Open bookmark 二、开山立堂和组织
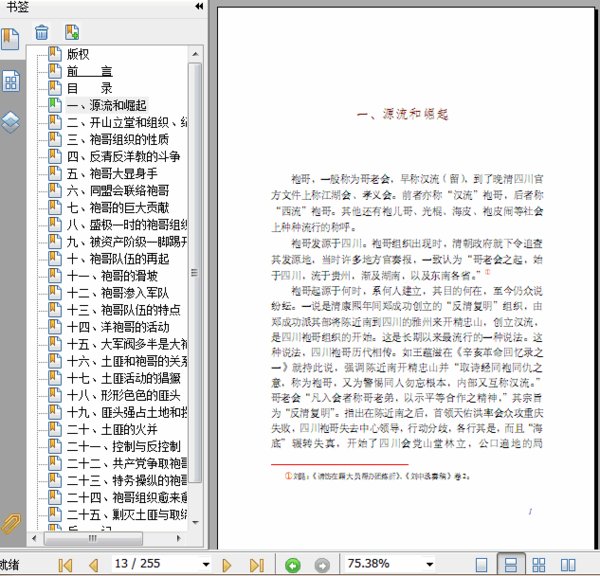This screenshot has width=600, height=576. tap(127, 122)
